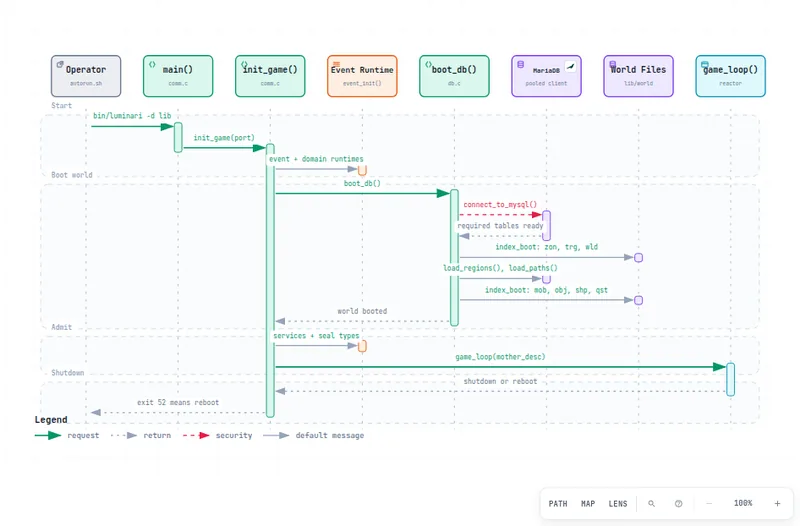Image resolution: width=800 pixels, height=526 pixels.
Task: Click the code brackets icon on boot_db()
Action: (428, 64)
